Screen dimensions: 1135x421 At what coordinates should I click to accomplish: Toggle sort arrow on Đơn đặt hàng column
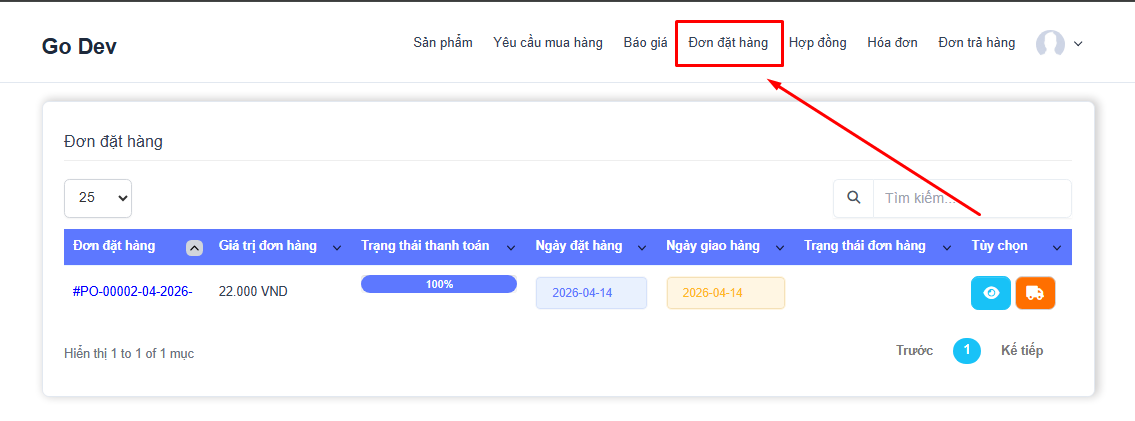[195, 247]
